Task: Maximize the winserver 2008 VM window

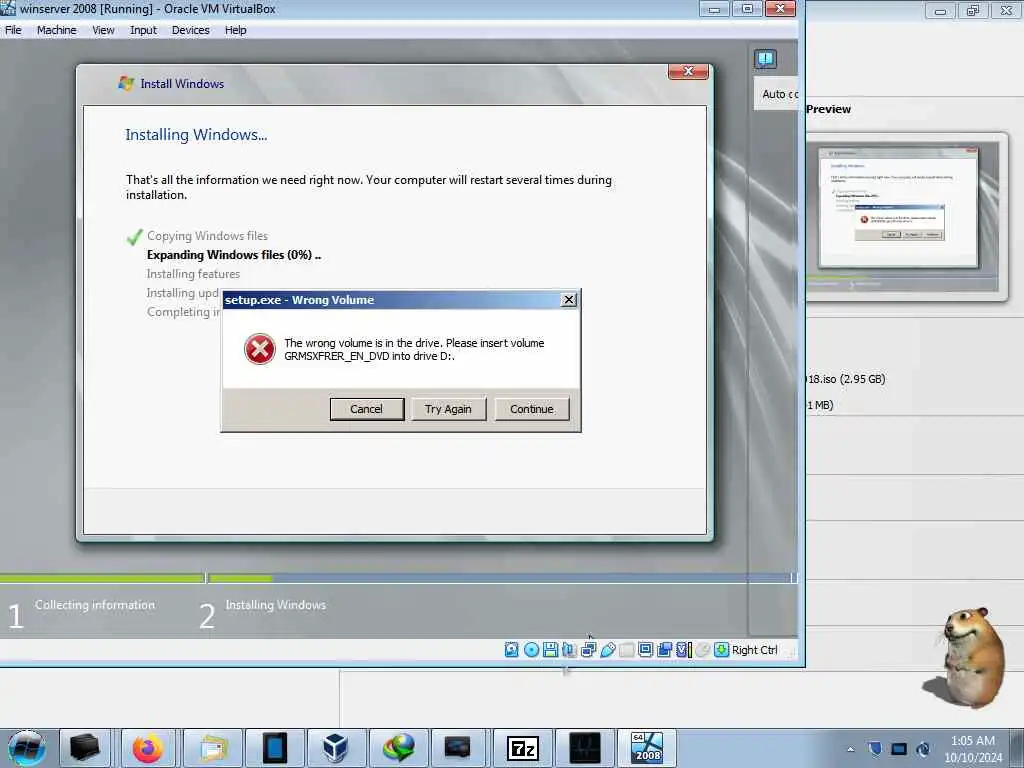Action: (x=747, y=9)
